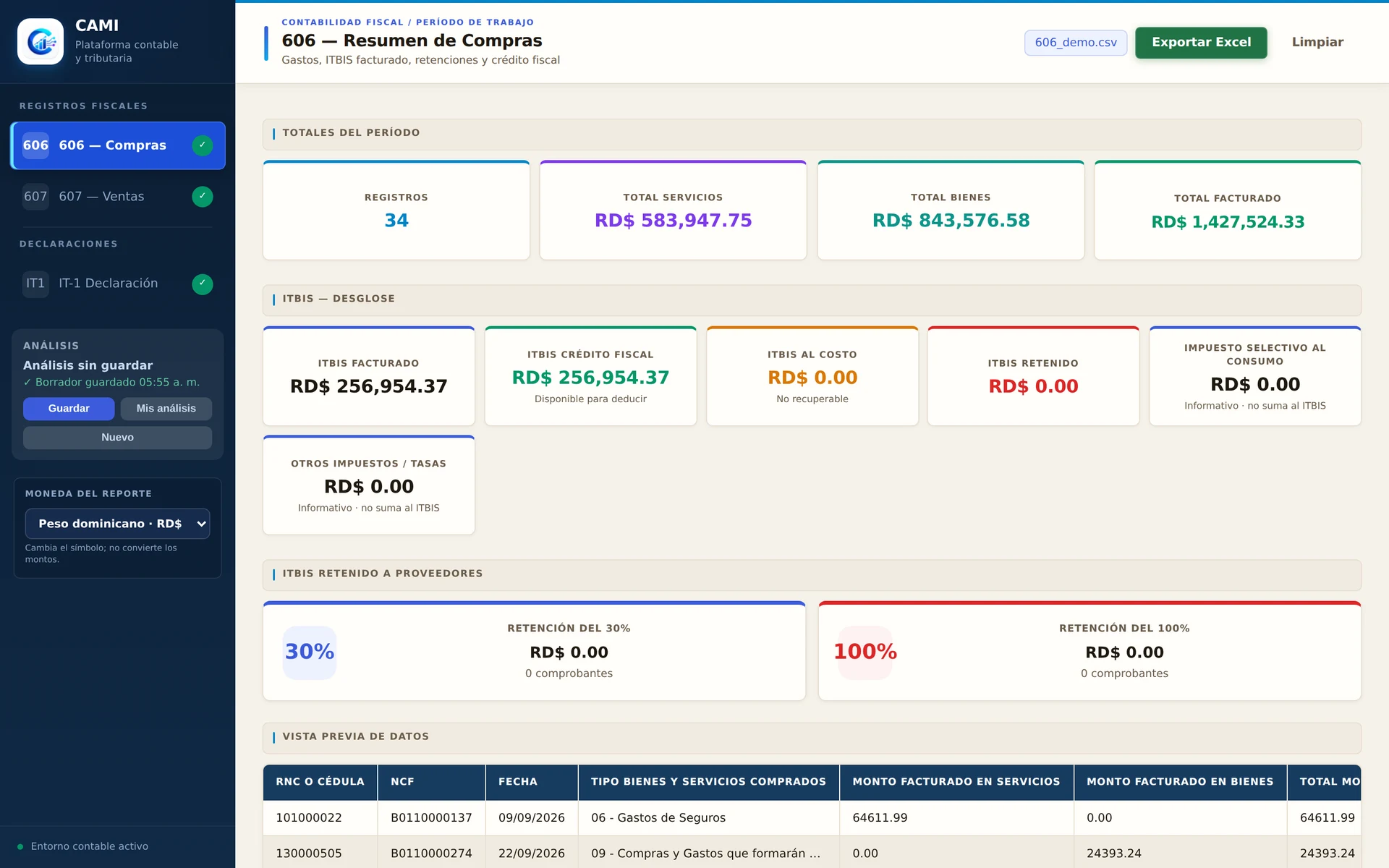Click Monto Facturado en Servicios header

pyautogui.click(x=956, y=782)
